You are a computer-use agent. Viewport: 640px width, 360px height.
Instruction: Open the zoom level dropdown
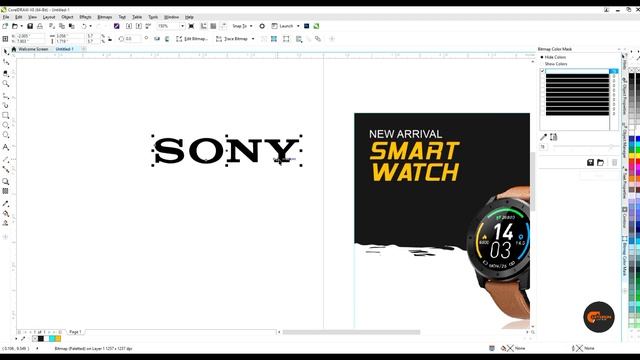coord(182,26)
